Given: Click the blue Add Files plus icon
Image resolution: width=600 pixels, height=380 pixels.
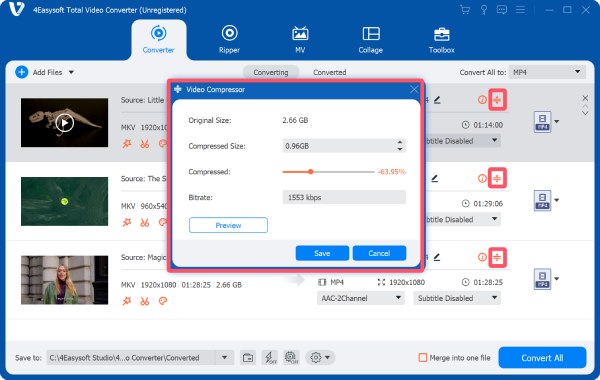Looking at the screenshot, I should 21,72.
